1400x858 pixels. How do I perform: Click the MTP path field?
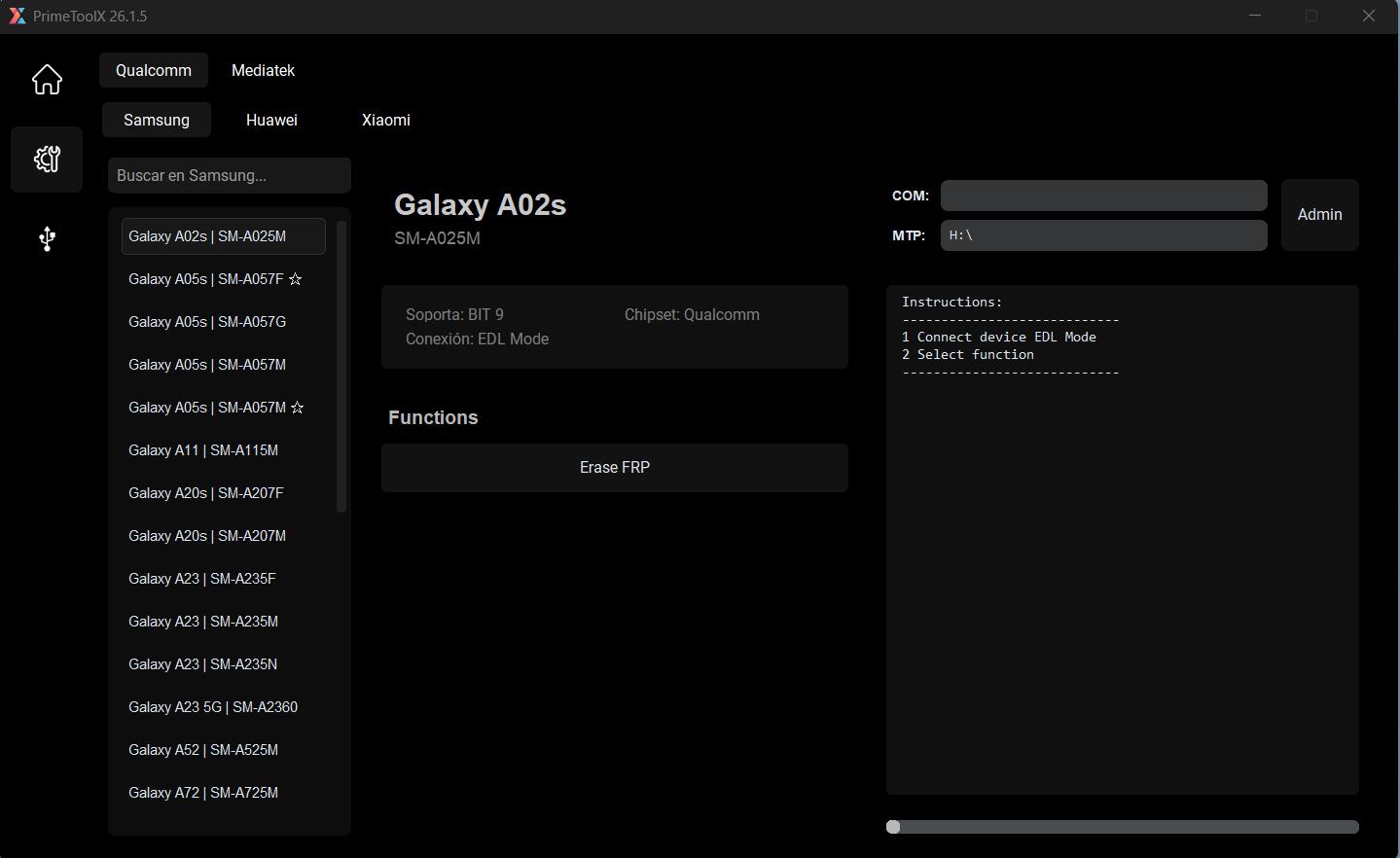[x=1103, y=235]
